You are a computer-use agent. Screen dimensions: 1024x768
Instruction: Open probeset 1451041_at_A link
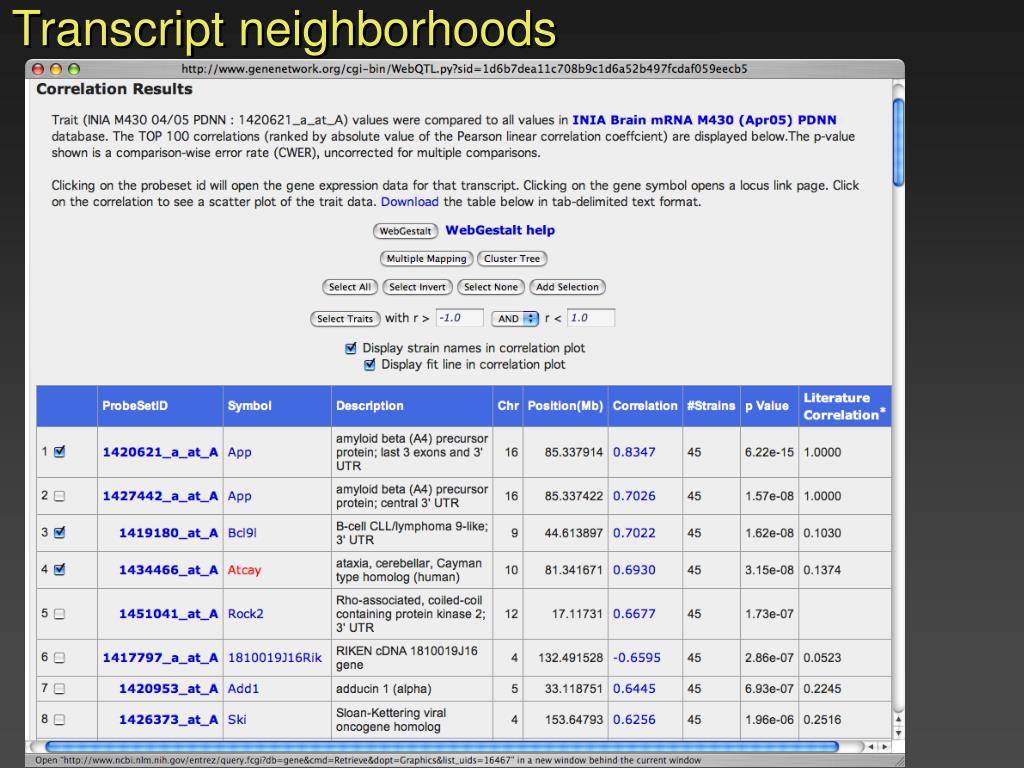(x=168, y=614)
